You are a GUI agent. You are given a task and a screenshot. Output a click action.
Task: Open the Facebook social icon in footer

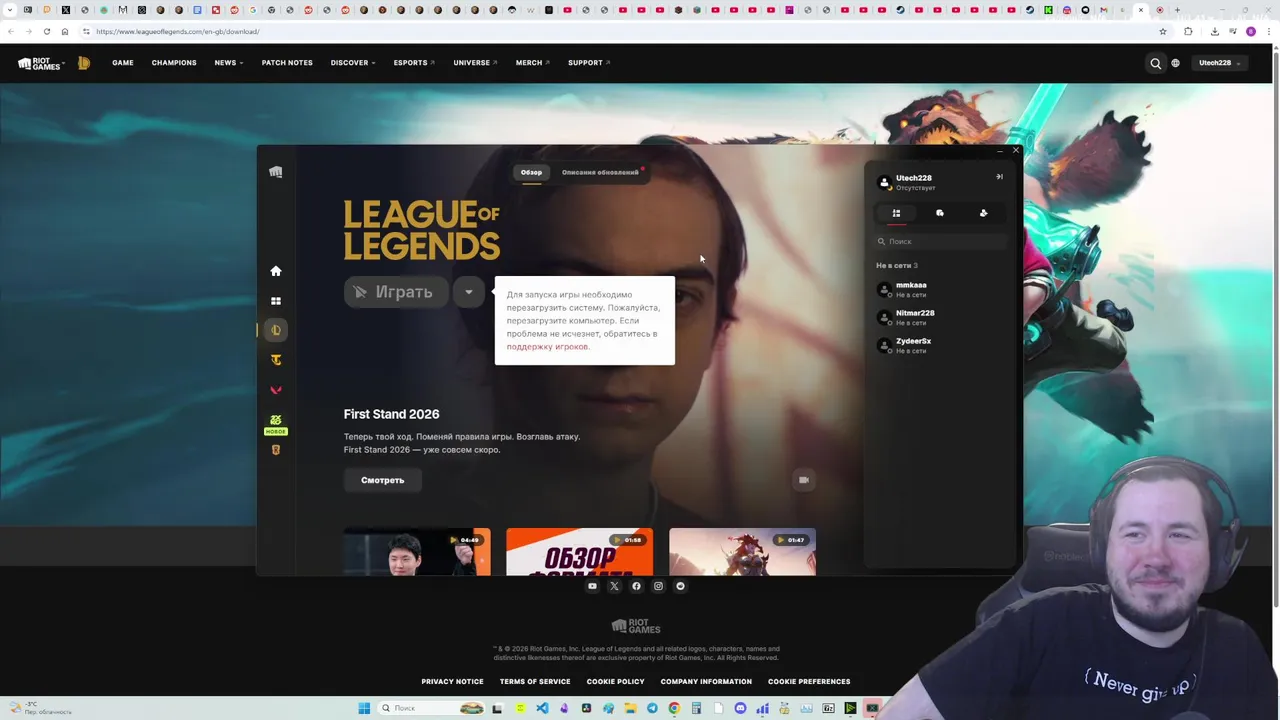coord(636,586)
